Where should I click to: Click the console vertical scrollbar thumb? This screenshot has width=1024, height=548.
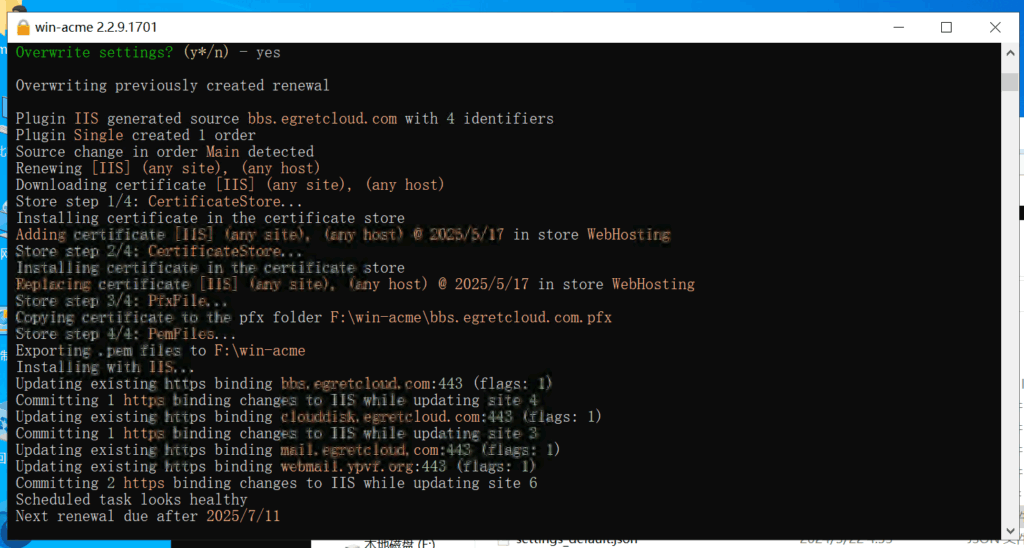pos(1009,81)
